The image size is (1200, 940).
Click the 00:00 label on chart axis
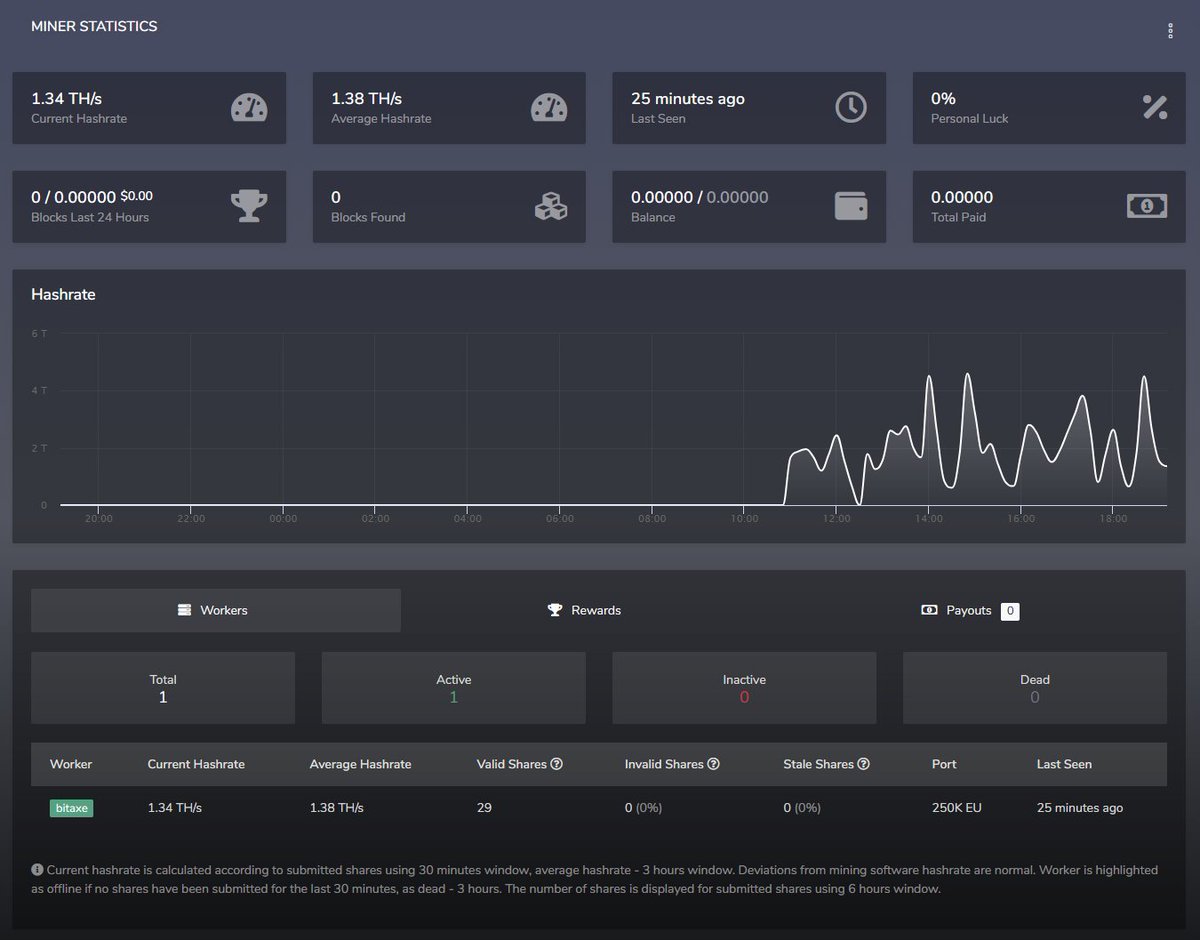tap(283, 519)
